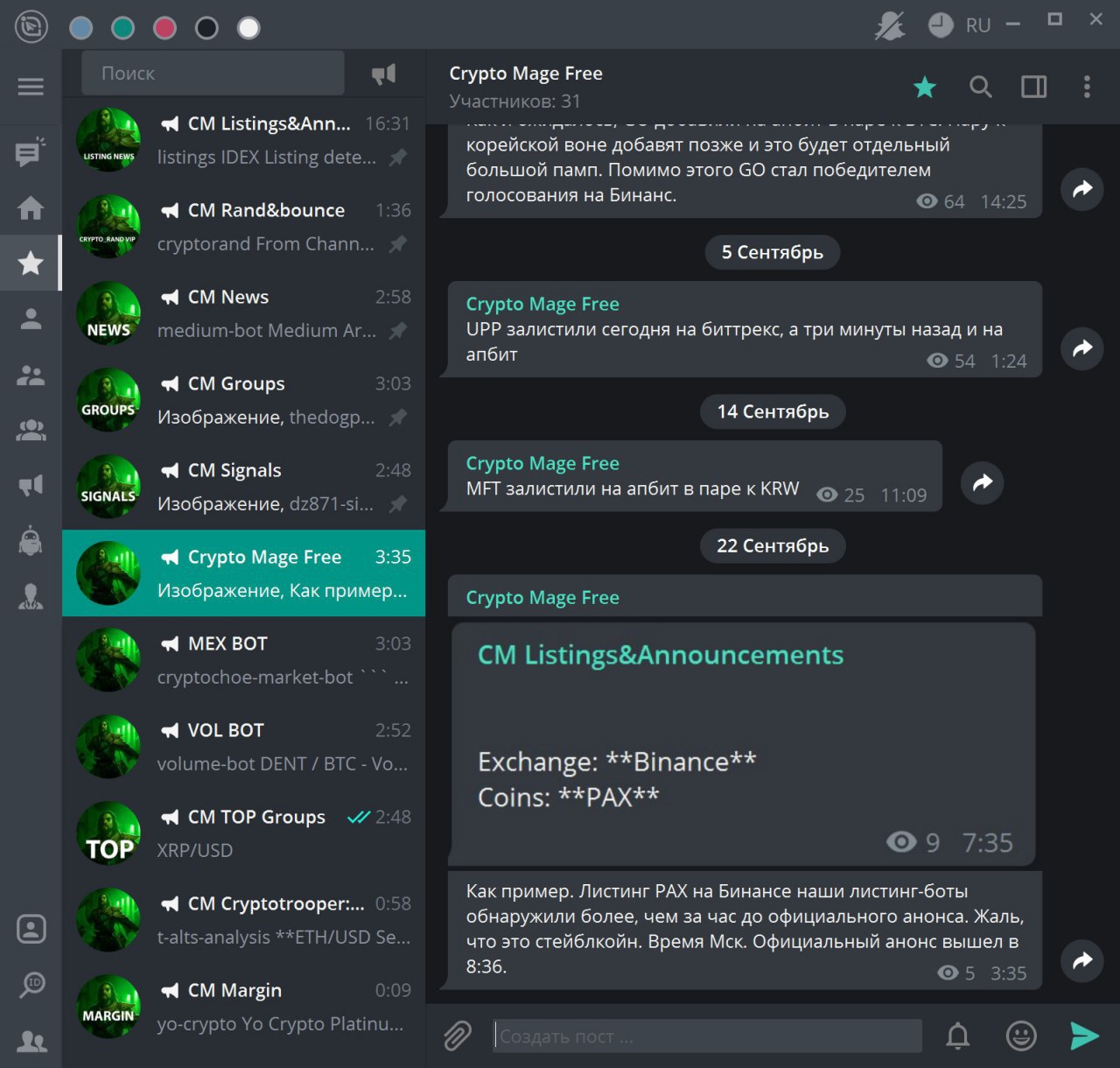Open contacts card icon in bottom sidebar
1120x1068 pixels.
(31, 929)
